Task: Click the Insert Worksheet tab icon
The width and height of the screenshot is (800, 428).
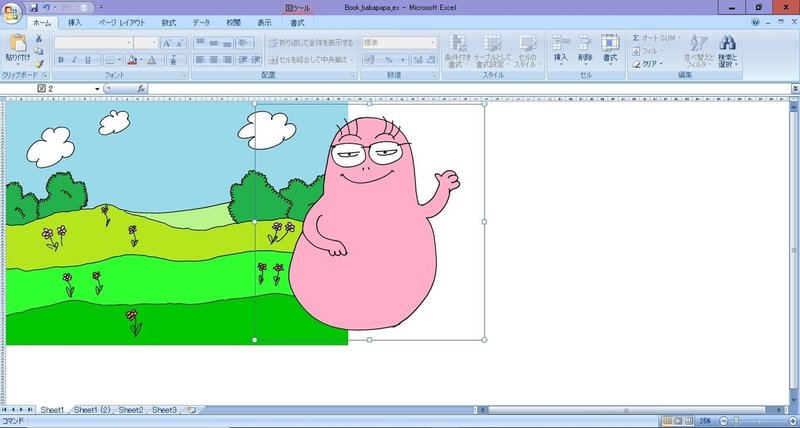Action: [191, 410]
